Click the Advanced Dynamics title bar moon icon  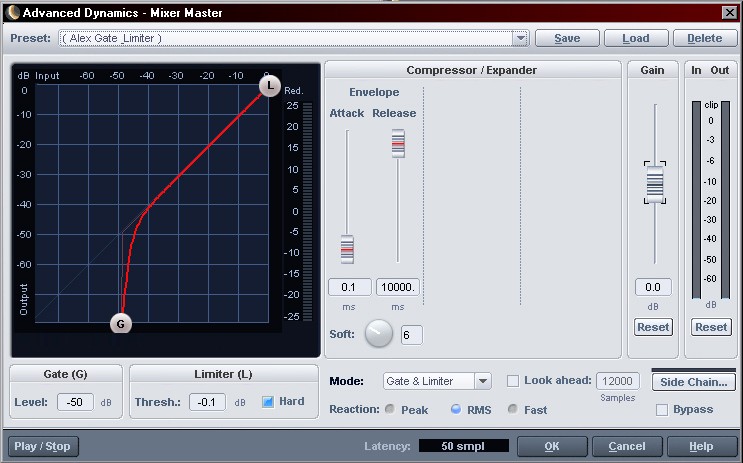point(14,13)
